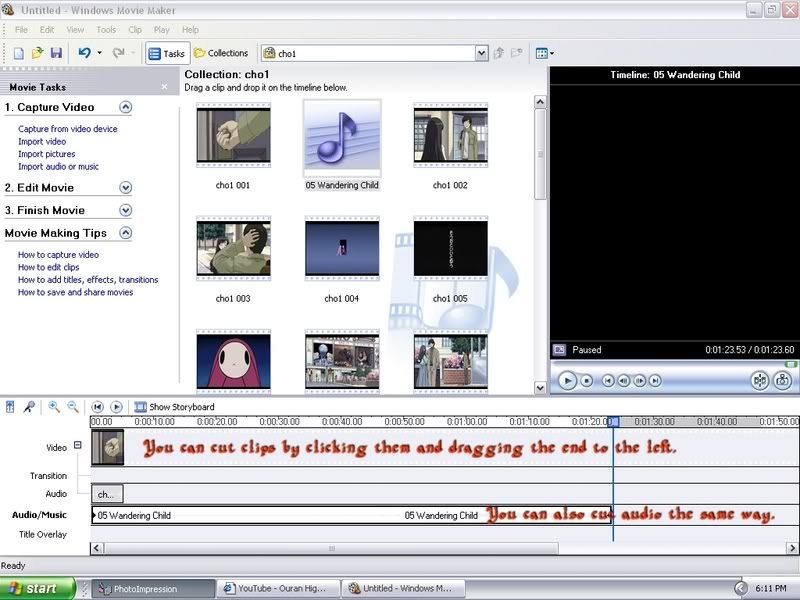Open How to add titles, effects, transitions tip
The image size is (800, 600).
pyautogui.click(x=88, y=280)
